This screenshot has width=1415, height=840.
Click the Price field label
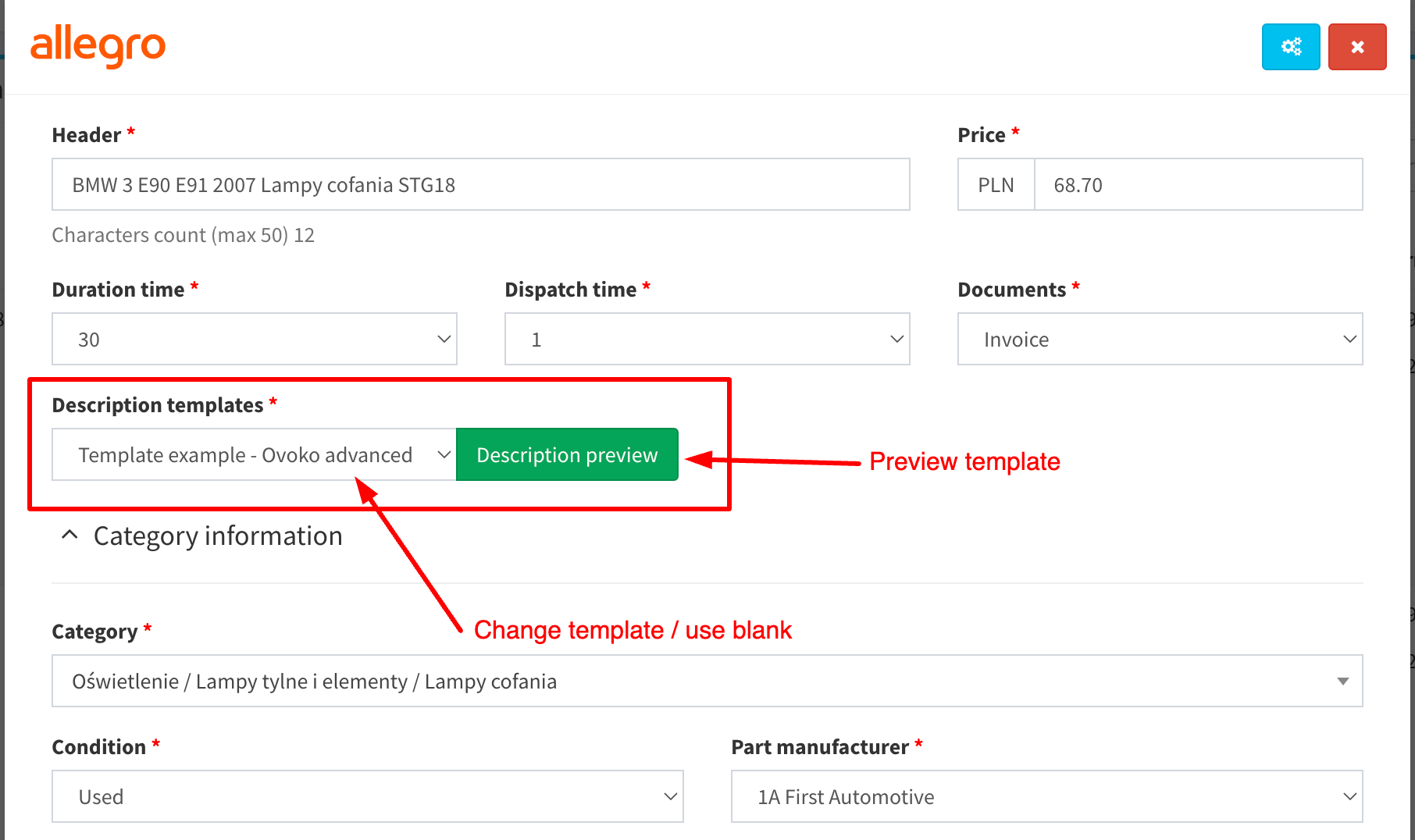(981, 135)
